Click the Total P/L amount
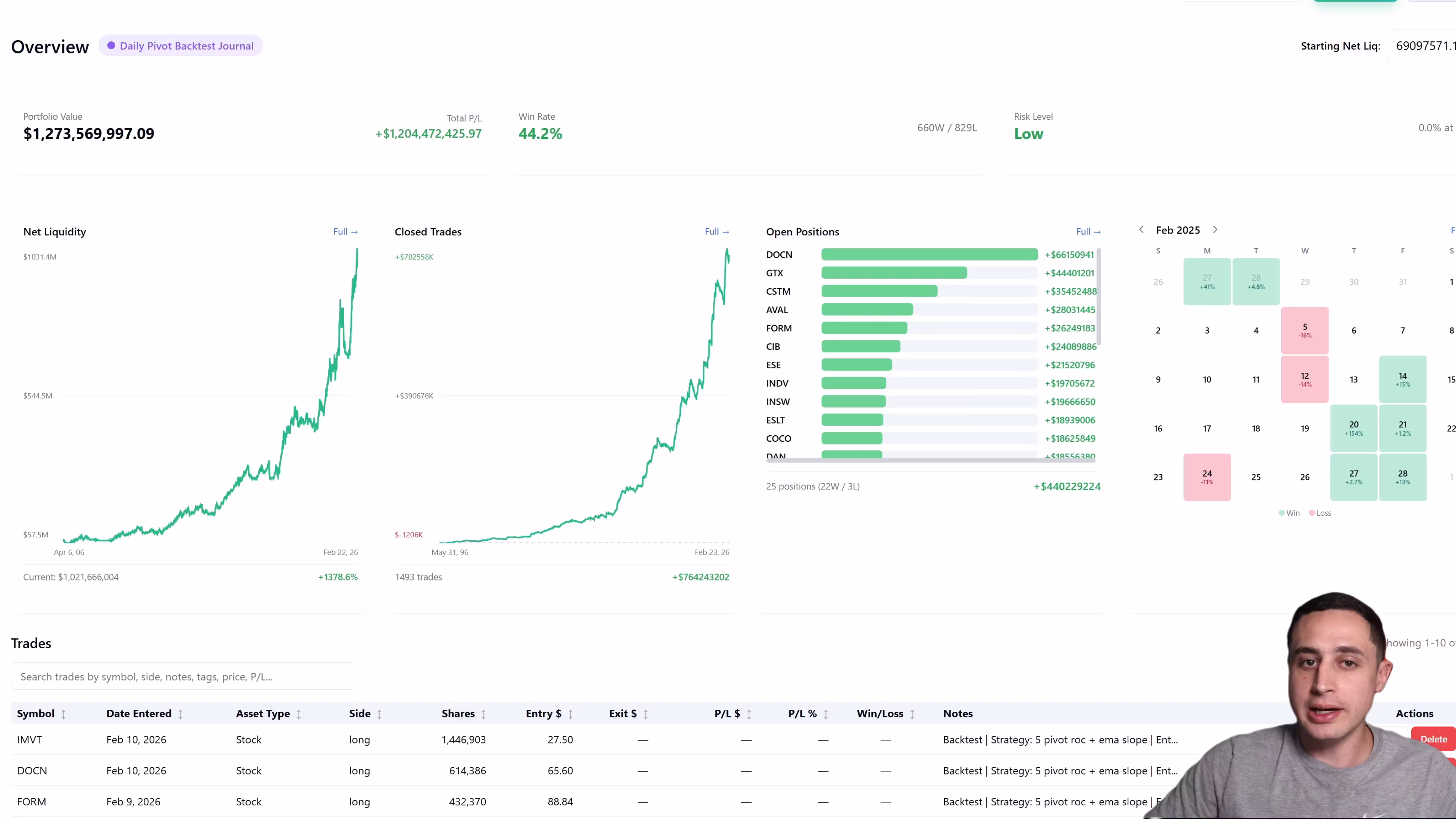This screenshot has width=1456, height=819. [x=428, y=134]
